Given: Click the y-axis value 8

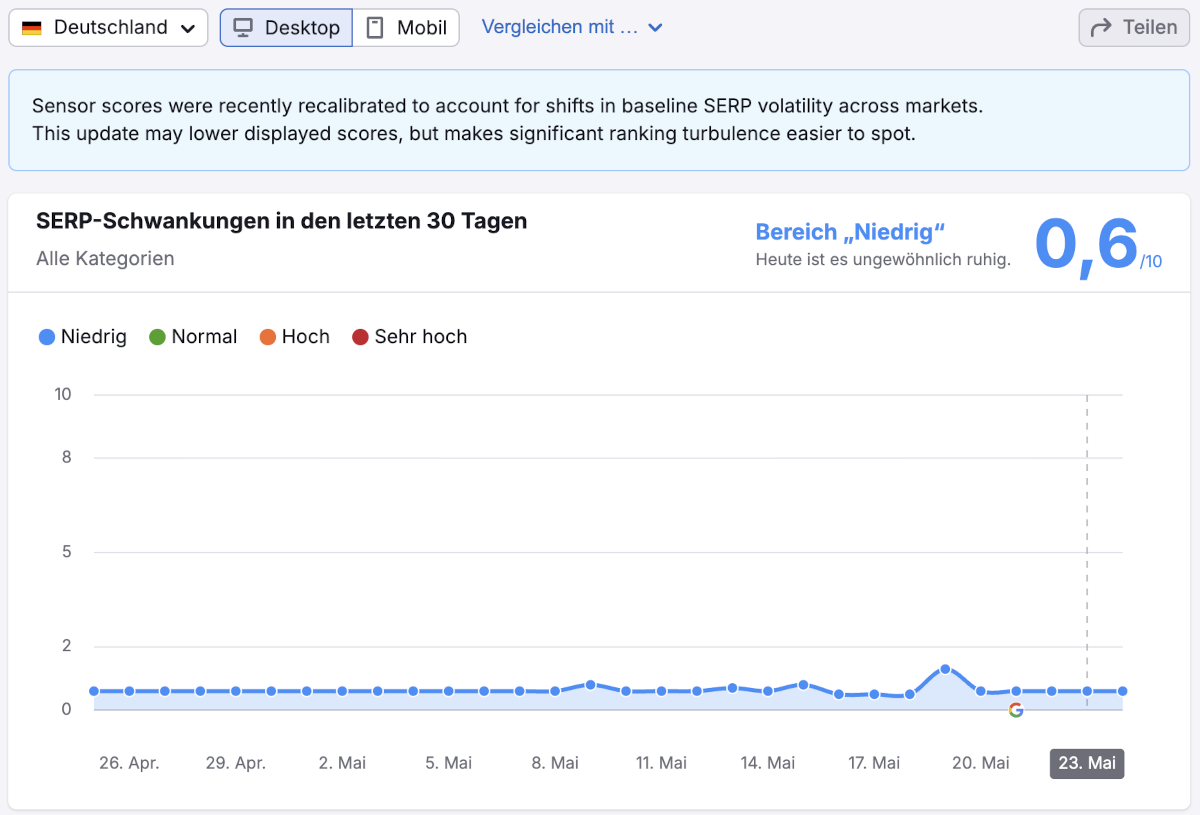Looking at the screenshot, I should tap(67, 458).
